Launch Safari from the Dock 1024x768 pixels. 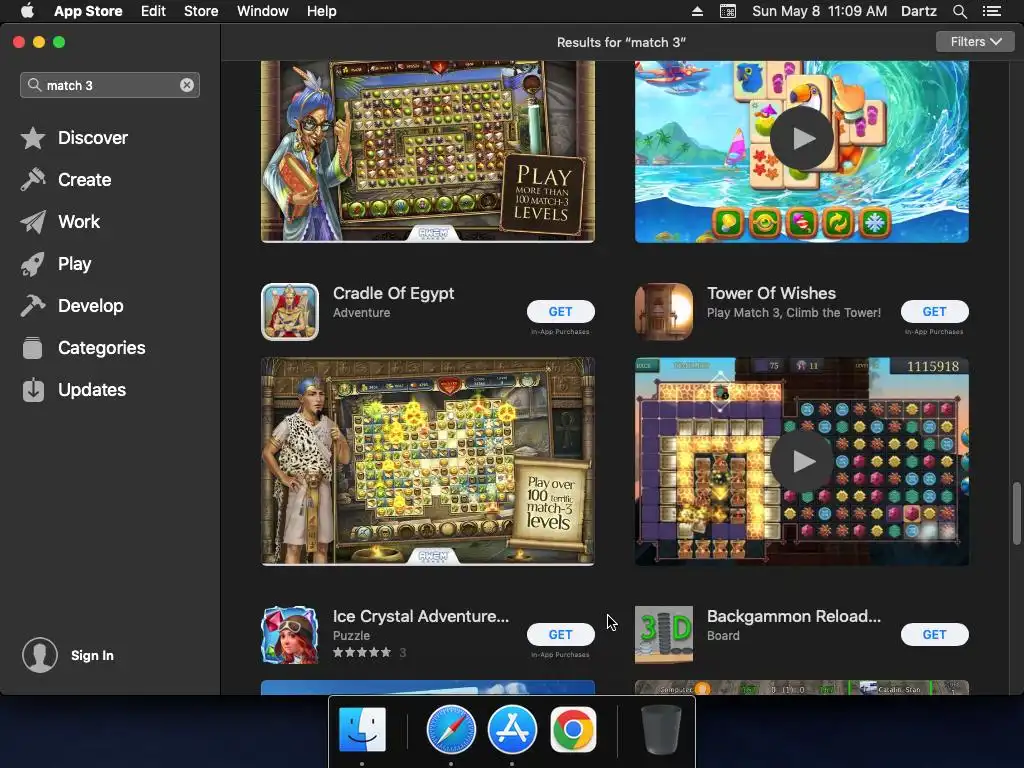tap(451, 729)
